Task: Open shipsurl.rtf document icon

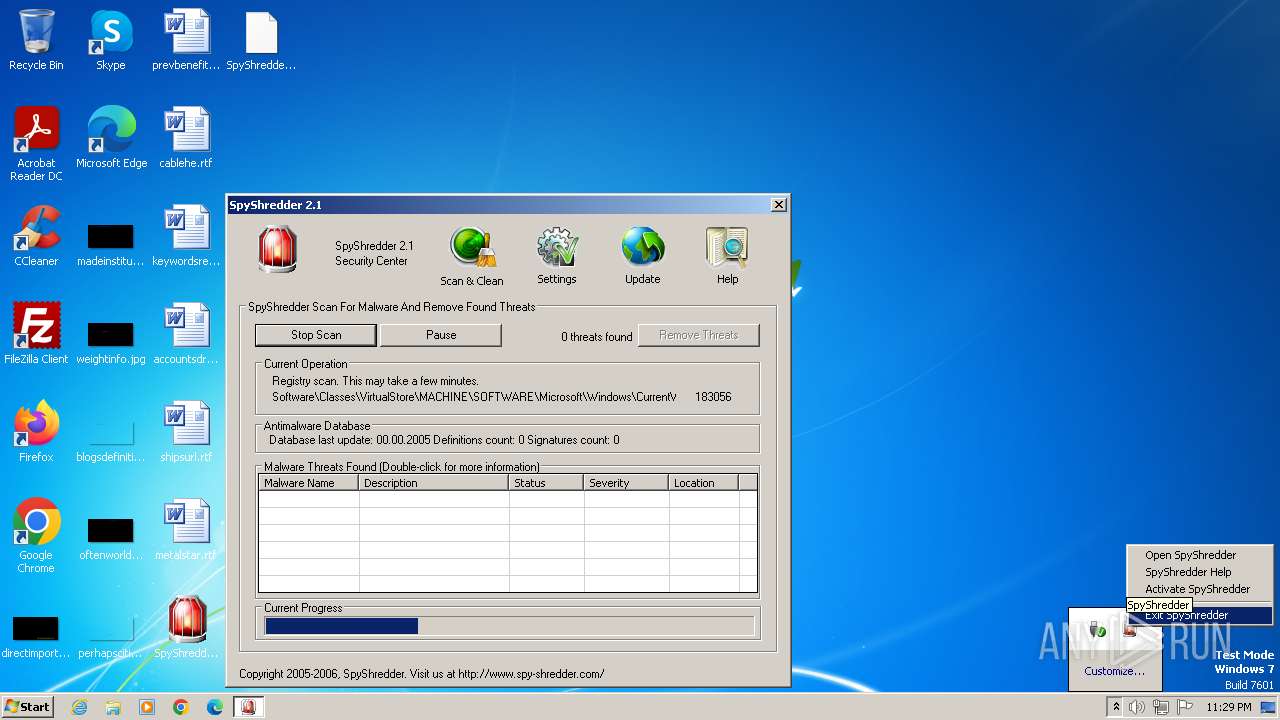Action: click(186, 432)
